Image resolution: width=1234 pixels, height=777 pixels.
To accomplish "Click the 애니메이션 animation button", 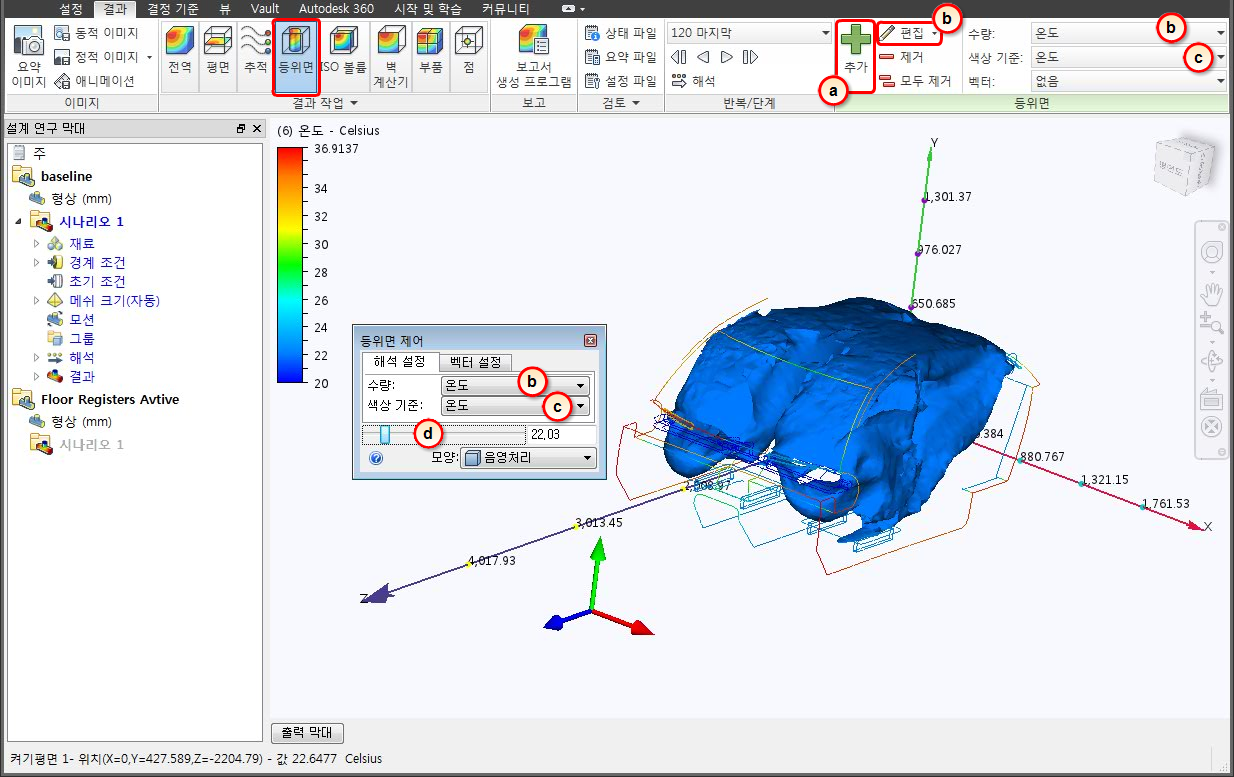I will [x=95, y=81].
